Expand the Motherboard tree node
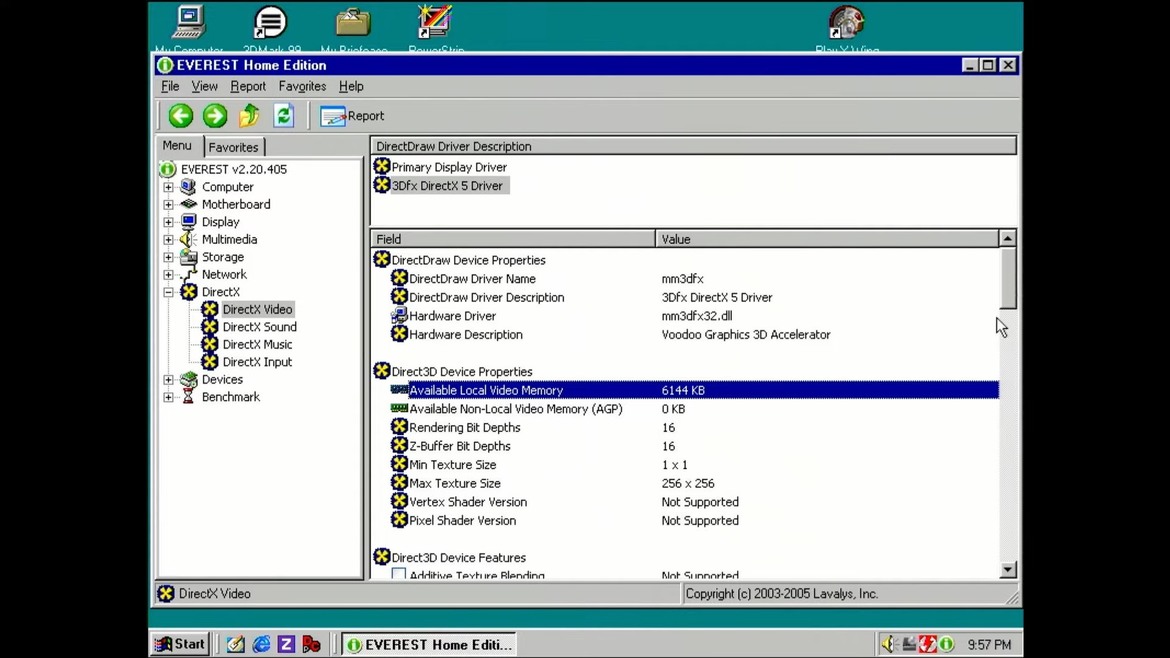The image size is (1170, 658). coord(169,204)
